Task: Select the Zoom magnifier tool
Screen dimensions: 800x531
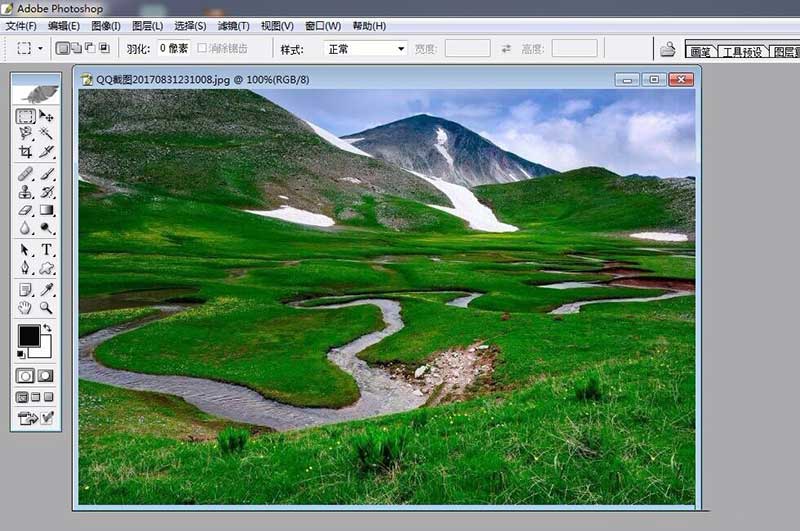Action: tap(46, 308)
